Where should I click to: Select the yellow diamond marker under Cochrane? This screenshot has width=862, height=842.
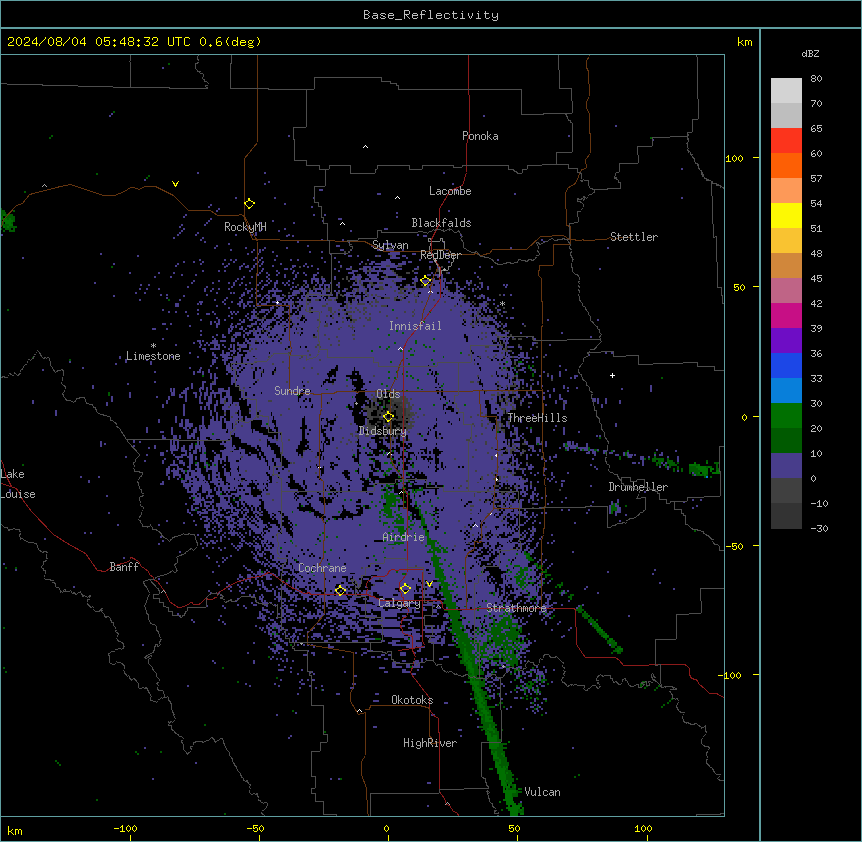point(340,590)
